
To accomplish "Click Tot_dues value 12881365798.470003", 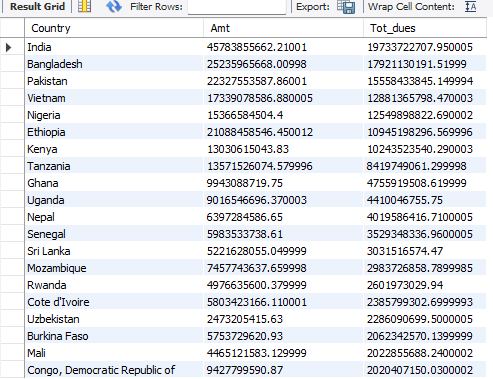I will 420,98.
